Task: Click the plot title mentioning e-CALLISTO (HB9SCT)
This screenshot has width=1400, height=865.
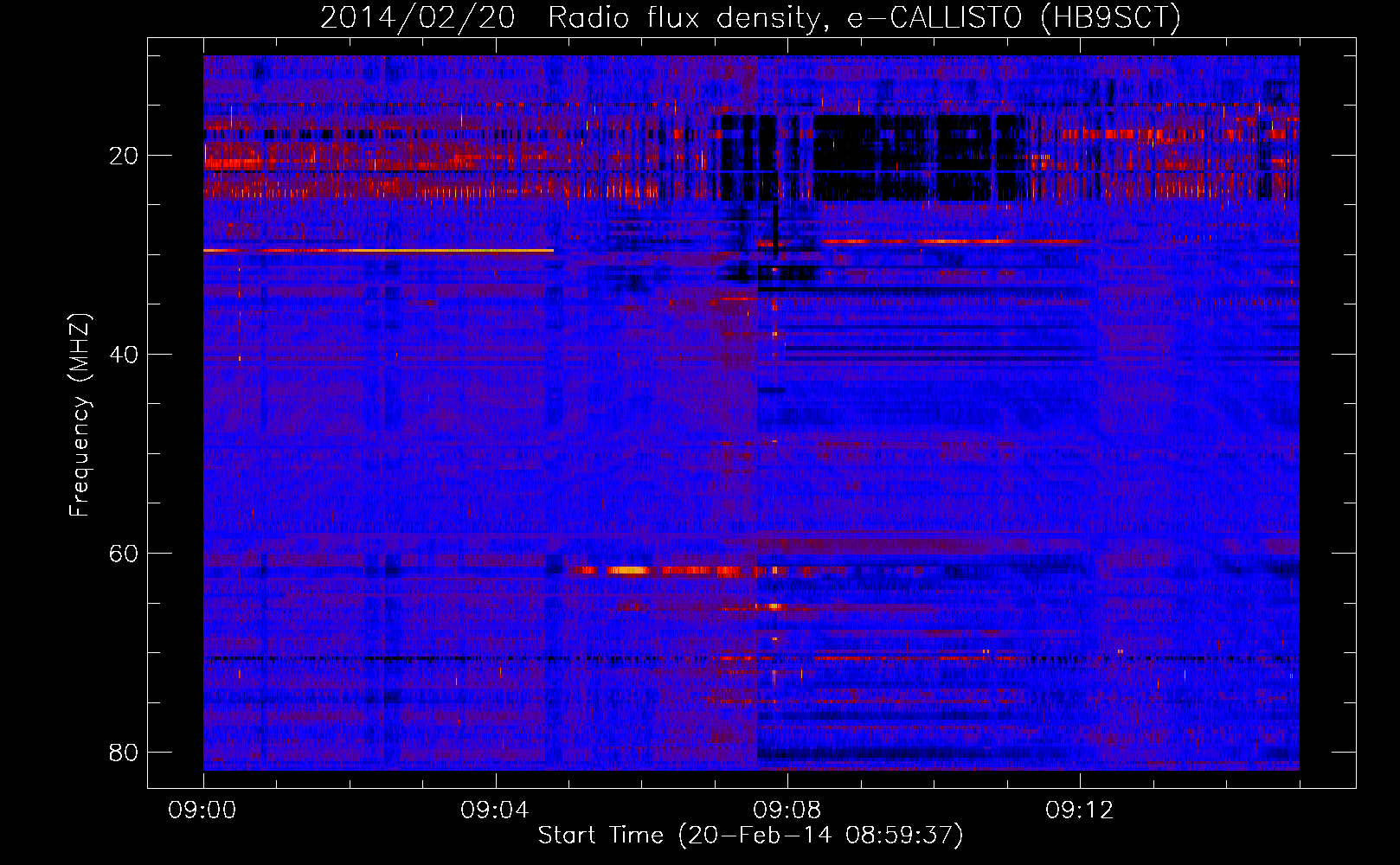Action: 750,17
